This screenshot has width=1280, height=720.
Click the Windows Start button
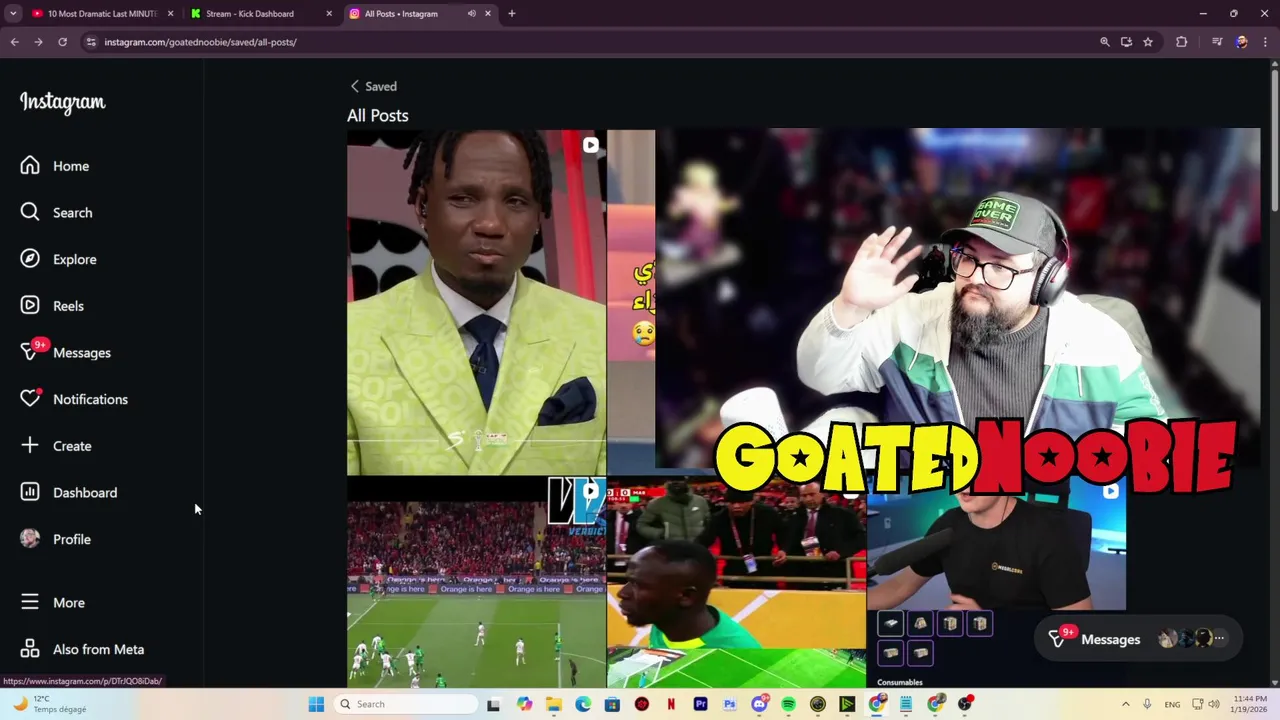pos(316,704)
